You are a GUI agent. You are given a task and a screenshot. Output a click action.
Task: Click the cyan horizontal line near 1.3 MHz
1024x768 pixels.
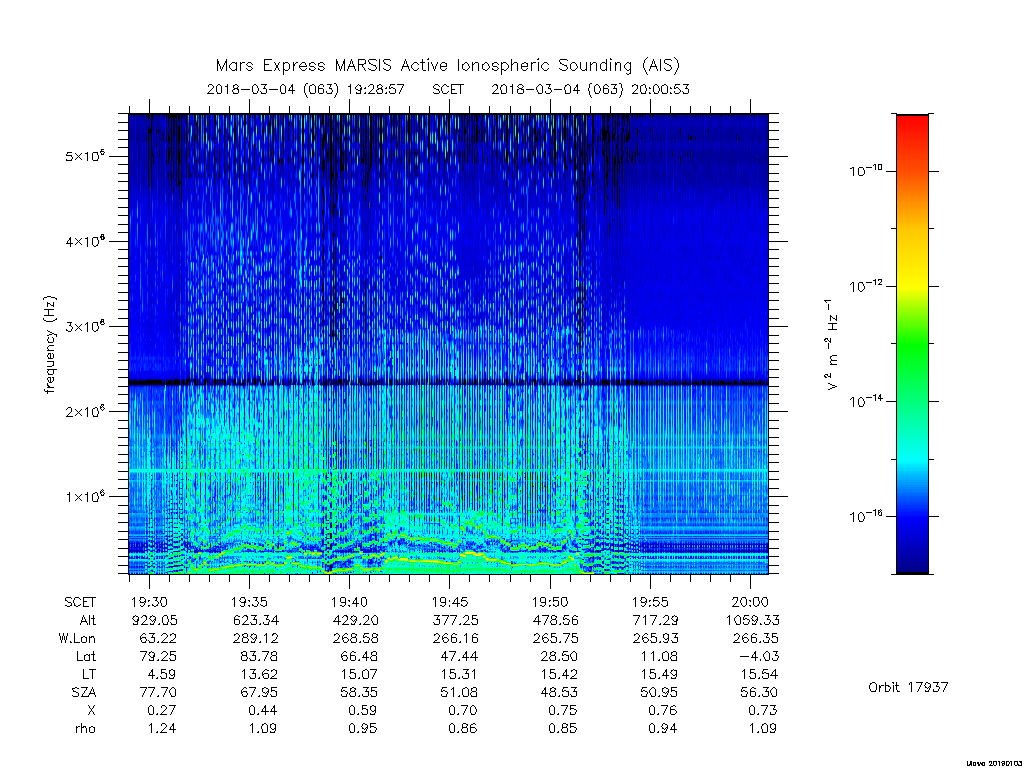pos(448,471)
